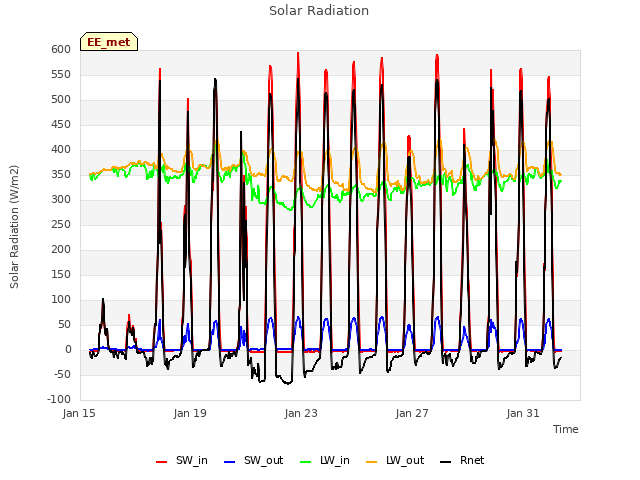
Task: Click the 550 y-axis tick label
Action: click(x=61, y=75)
